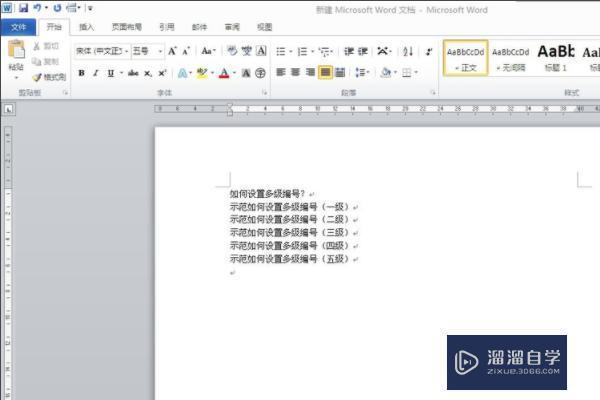Toggle Superscript formatting

click(162, 73)
